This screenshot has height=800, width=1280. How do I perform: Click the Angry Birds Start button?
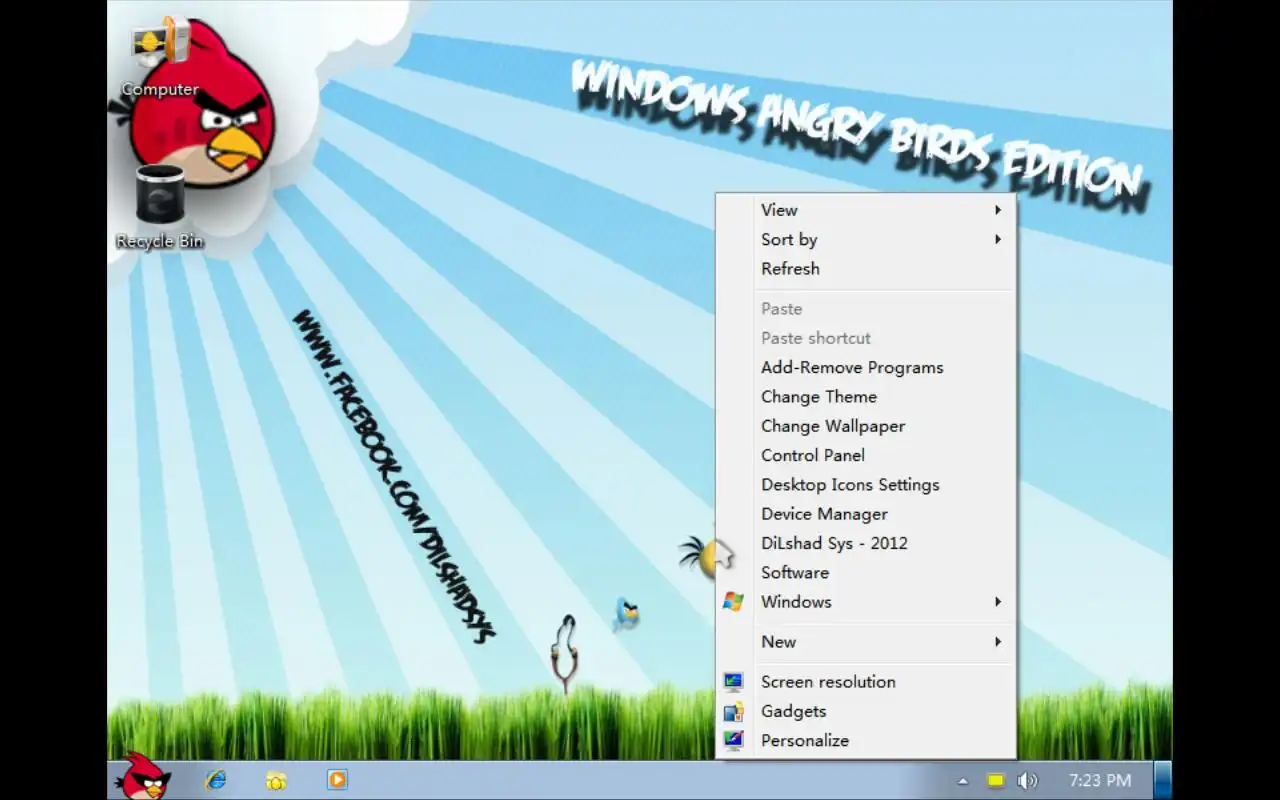(143, 778)
